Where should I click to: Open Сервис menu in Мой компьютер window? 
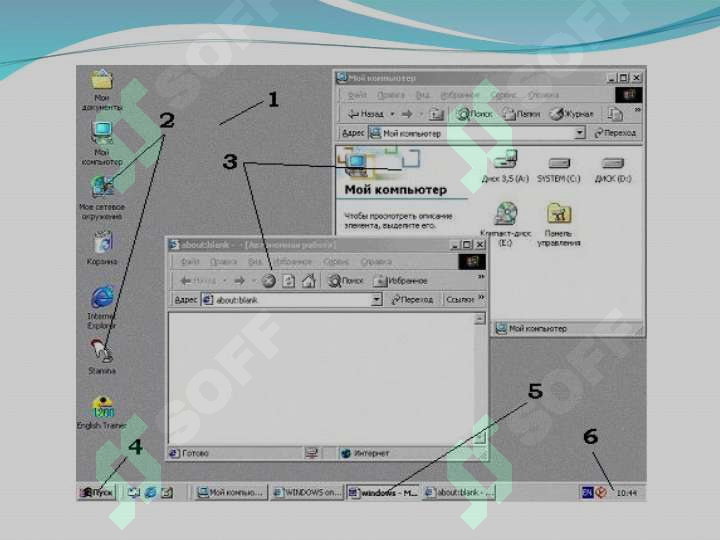[503, 95]
